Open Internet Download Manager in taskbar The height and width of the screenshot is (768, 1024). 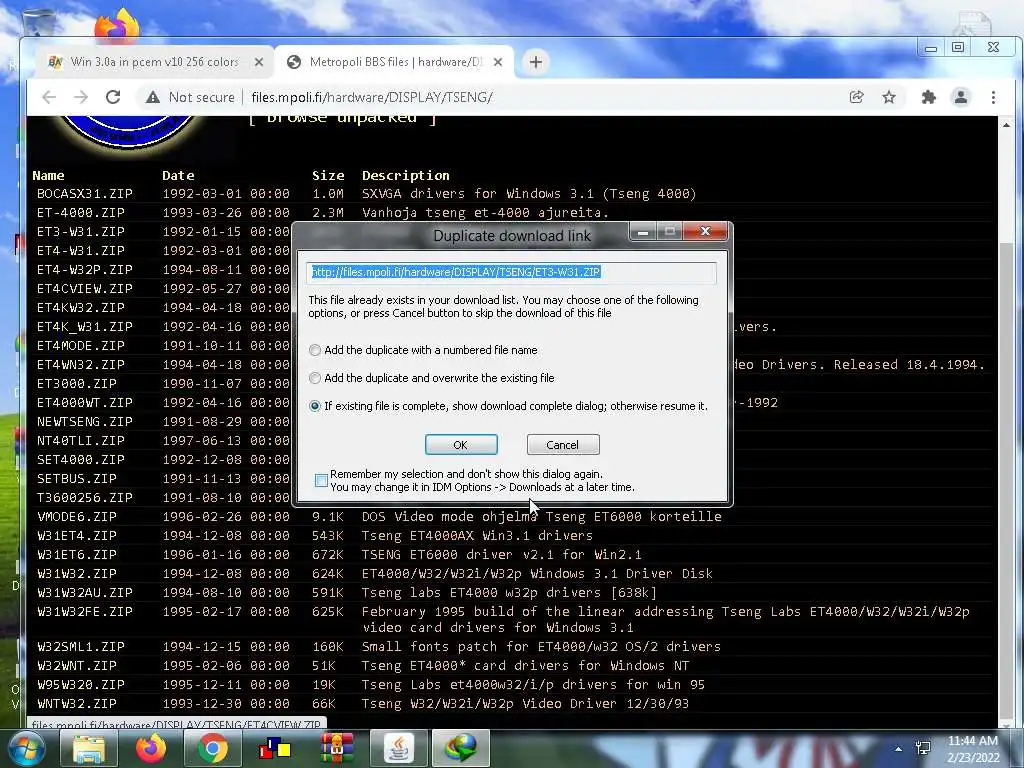click(x=461, y=748)
